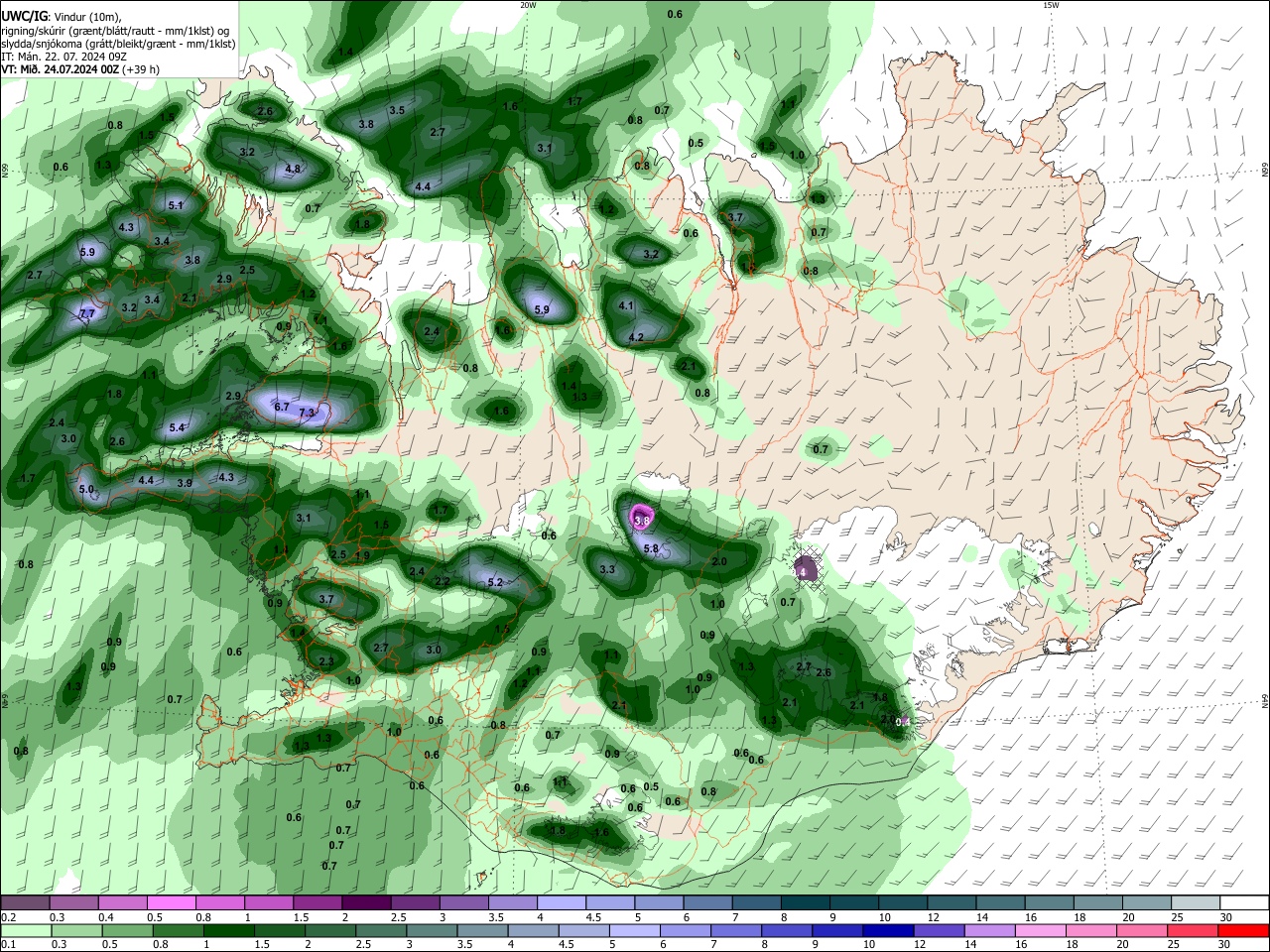Click the deep navy blue legend swatch between 10 and 12

point(888,931)
